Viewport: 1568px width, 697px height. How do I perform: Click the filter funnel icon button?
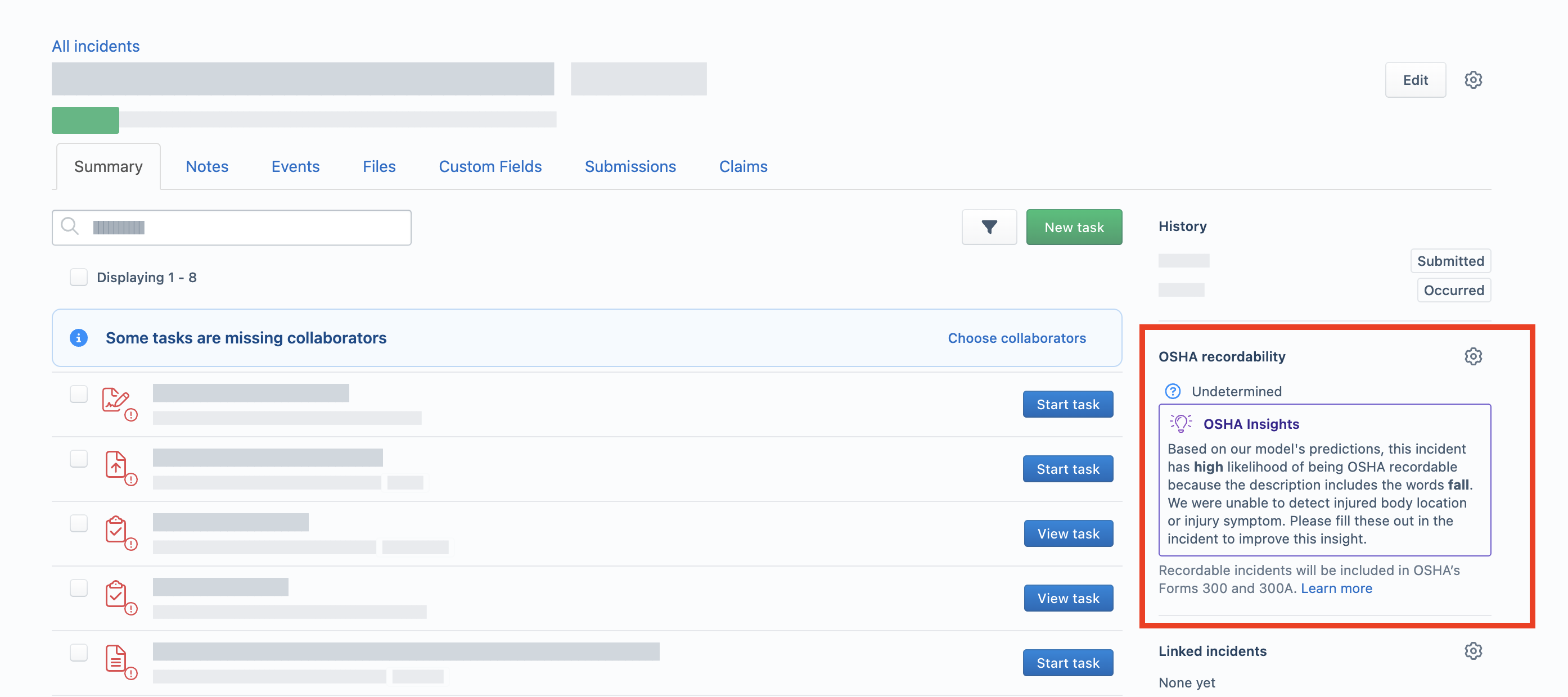point(989,227)
